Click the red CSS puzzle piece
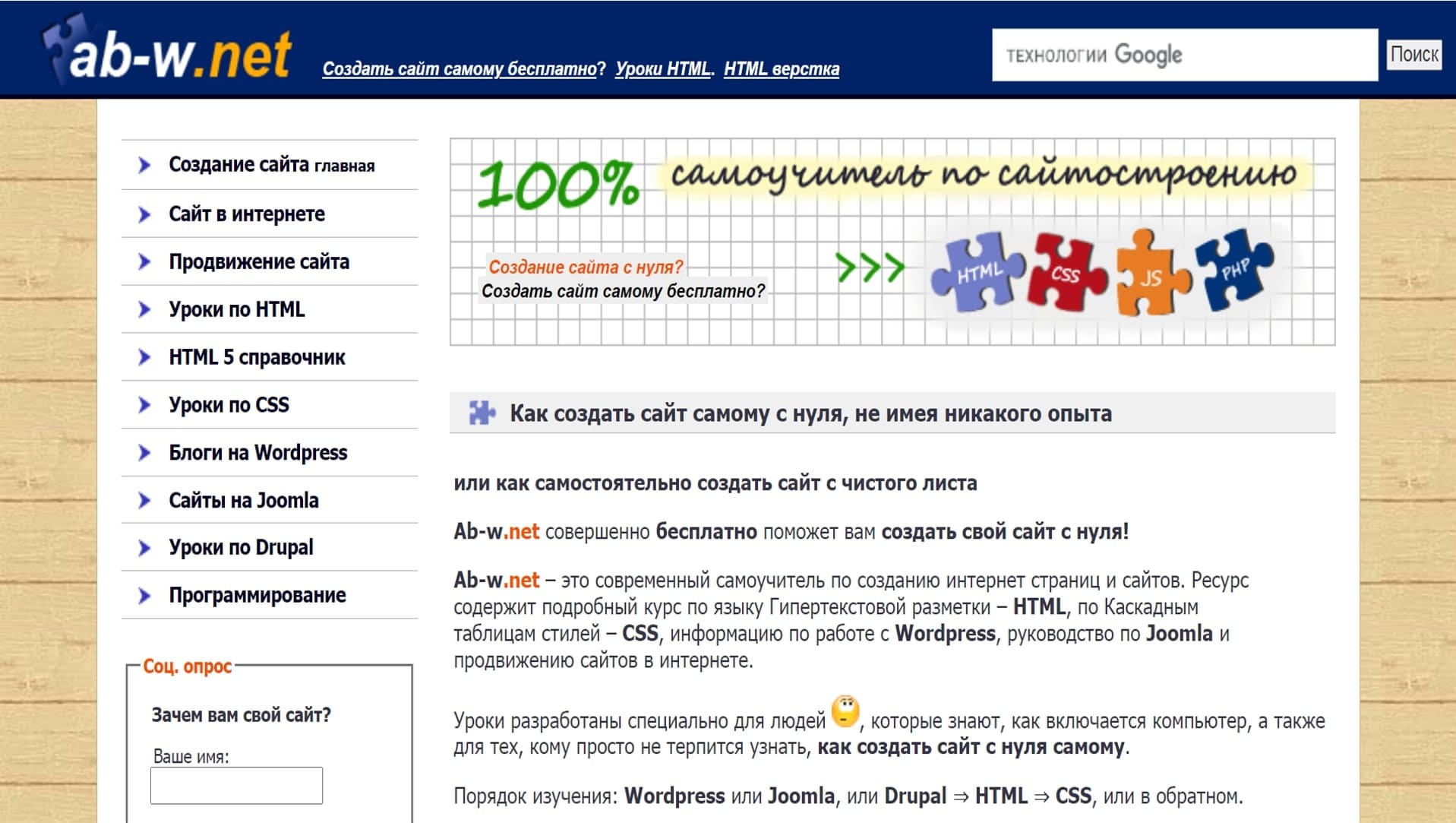This screenshot has width=1456, height=823. [x=1067, y=272]
